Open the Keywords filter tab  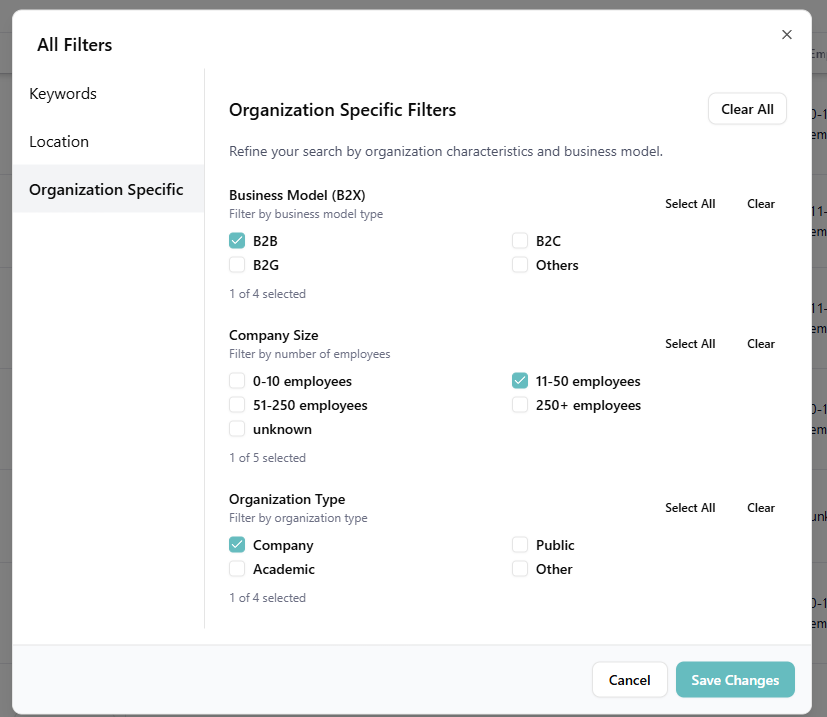pyautogui.click(x=63, y=94)
